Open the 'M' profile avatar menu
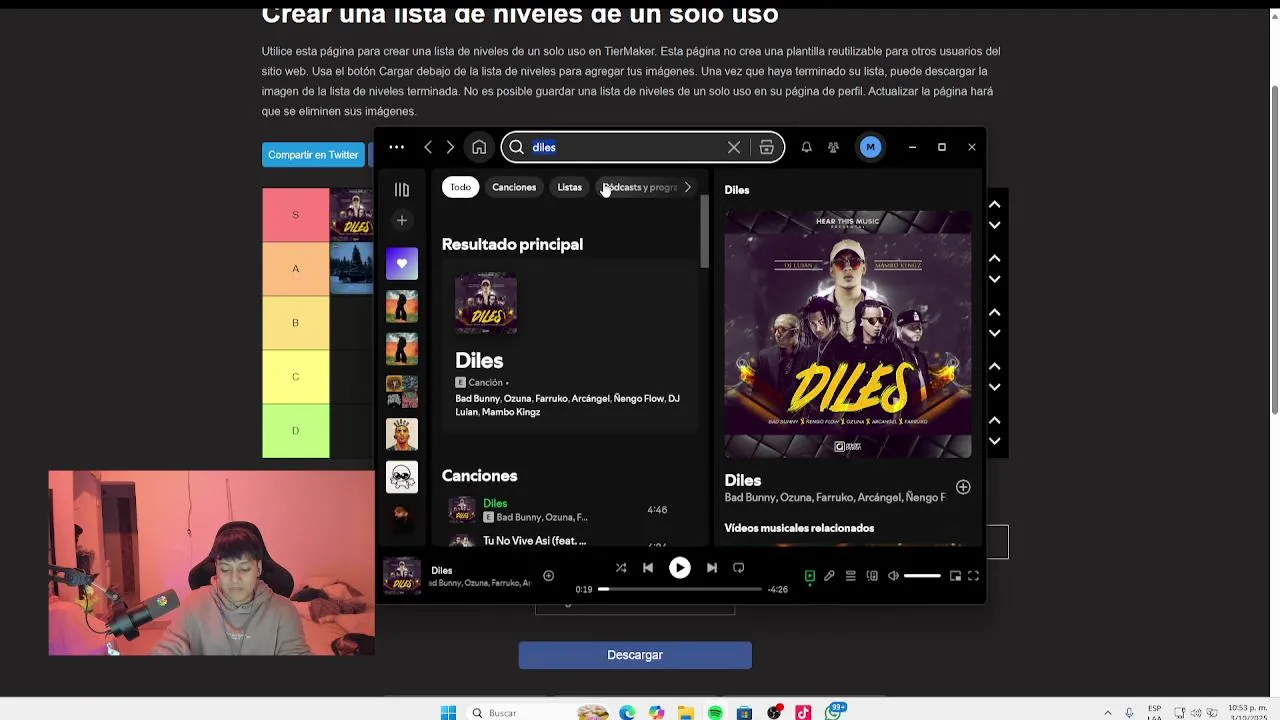 pyautogui.click(x=870, y=147)
